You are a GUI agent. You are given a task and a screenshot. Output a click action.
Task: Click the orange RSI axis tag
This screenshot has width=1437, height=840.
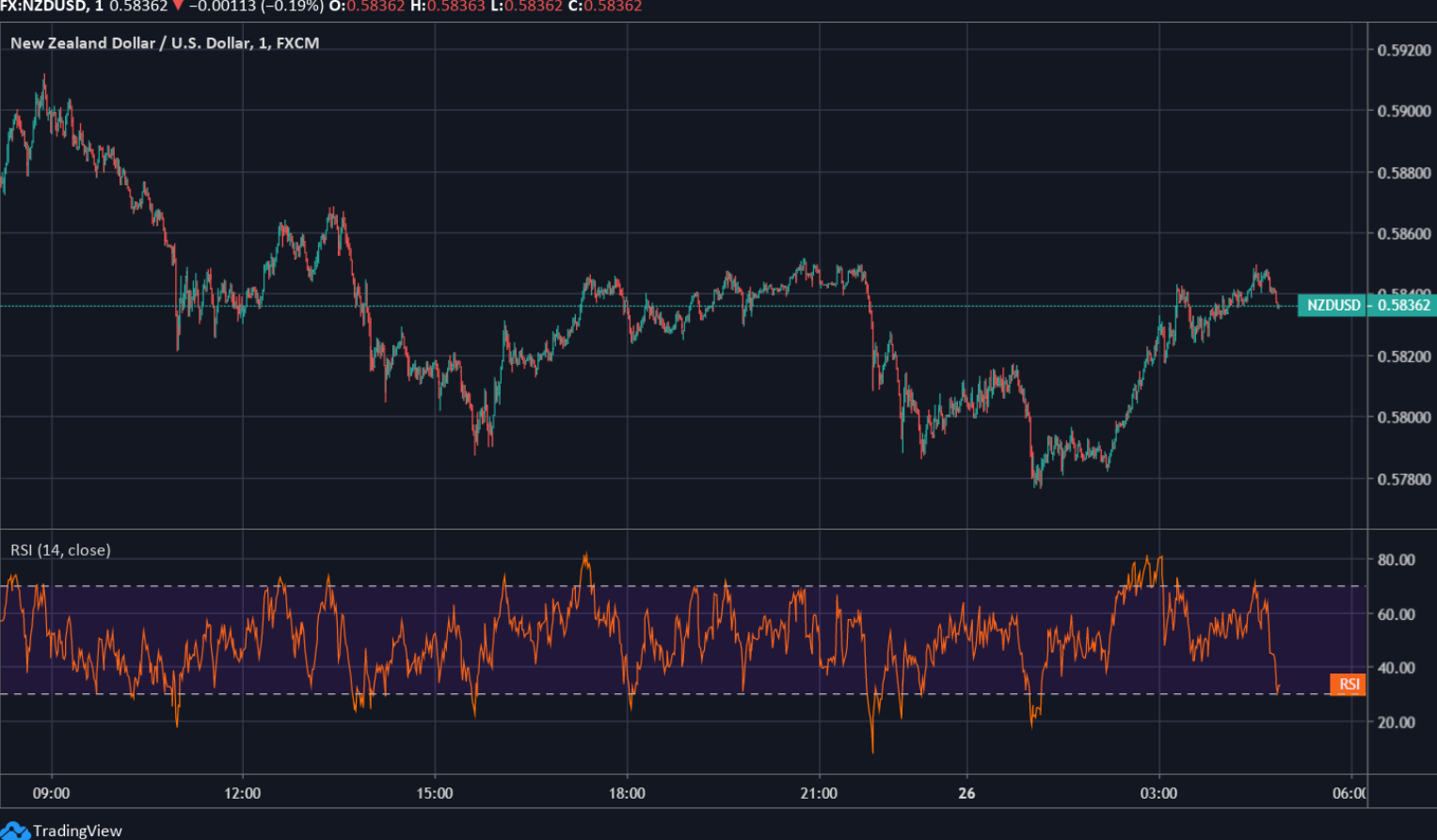click(x=1348, y=684)
